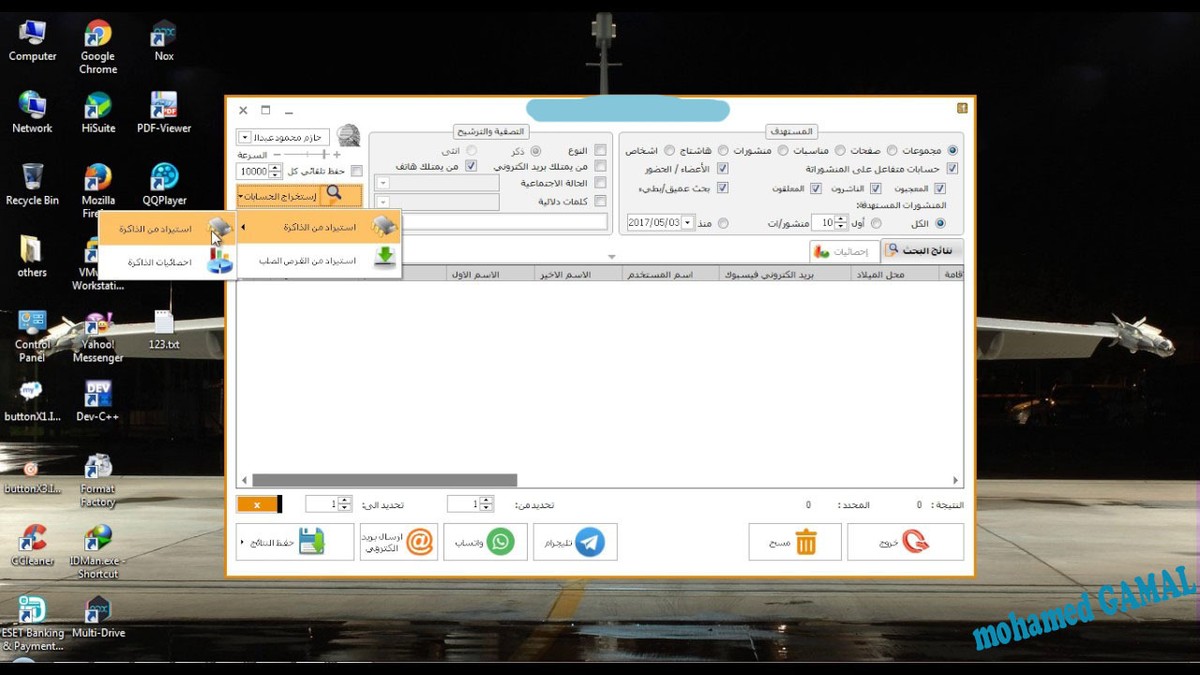This screenshot has height=675, width=1200.
Task: Open Recycle Bin desktop icon
Action: pos(32,185)
